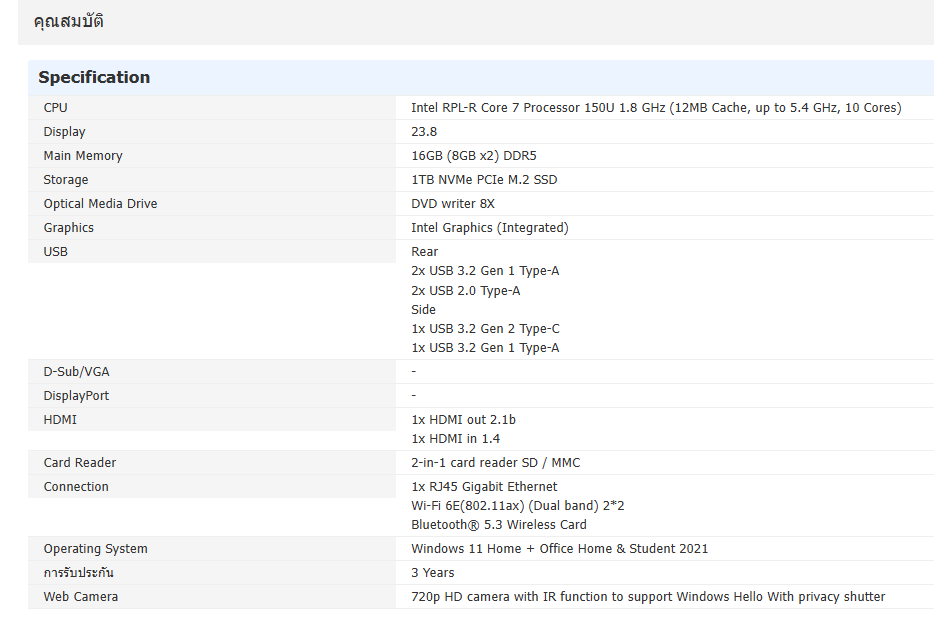Click the 1x USB 3.2 Gen 1 Type-A line
This screenshot has width=934, height=637.
point(485,348)
